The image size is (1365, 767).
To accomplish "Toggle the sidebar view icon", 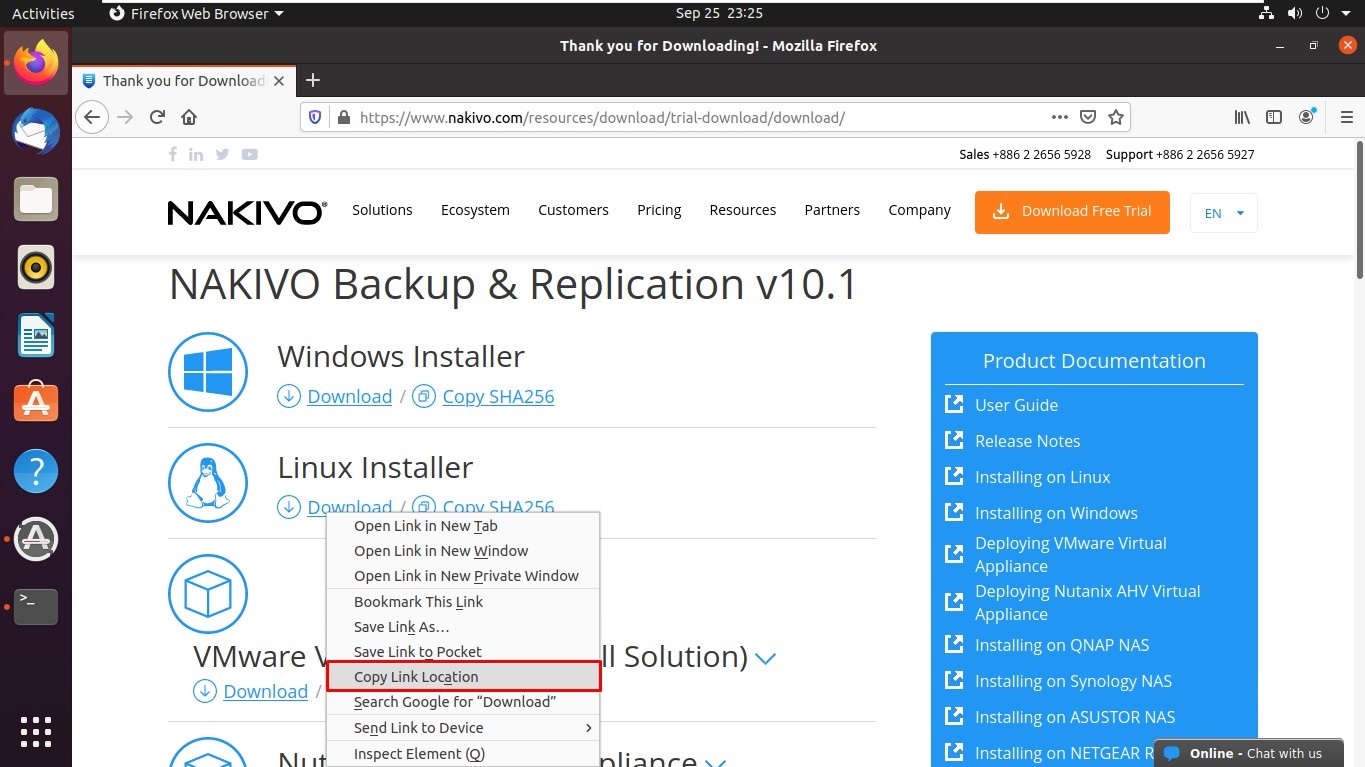I will point(1274,117).
